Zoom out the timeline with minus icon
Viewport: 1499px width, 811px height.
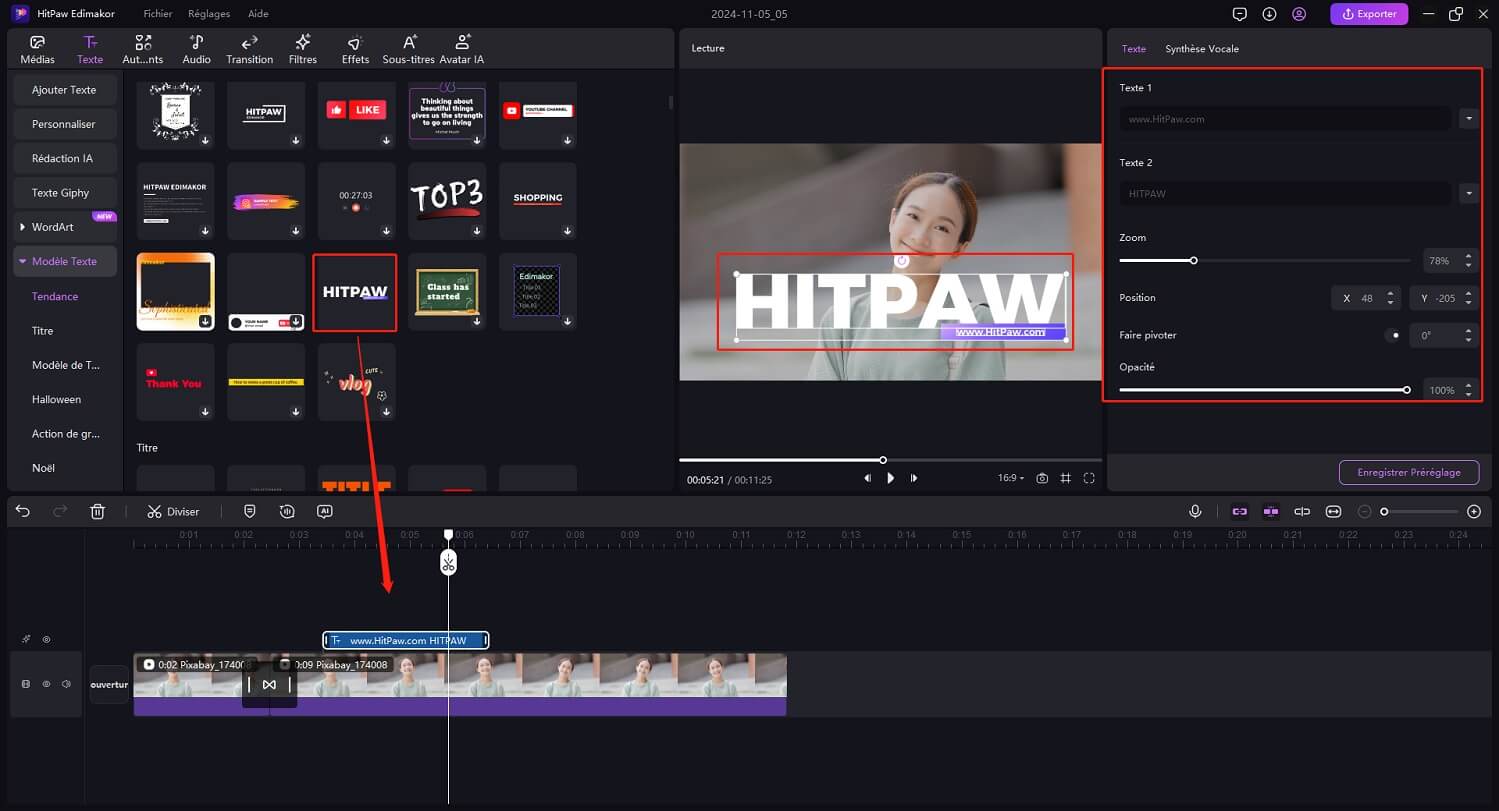click(x=1364, y=511)
